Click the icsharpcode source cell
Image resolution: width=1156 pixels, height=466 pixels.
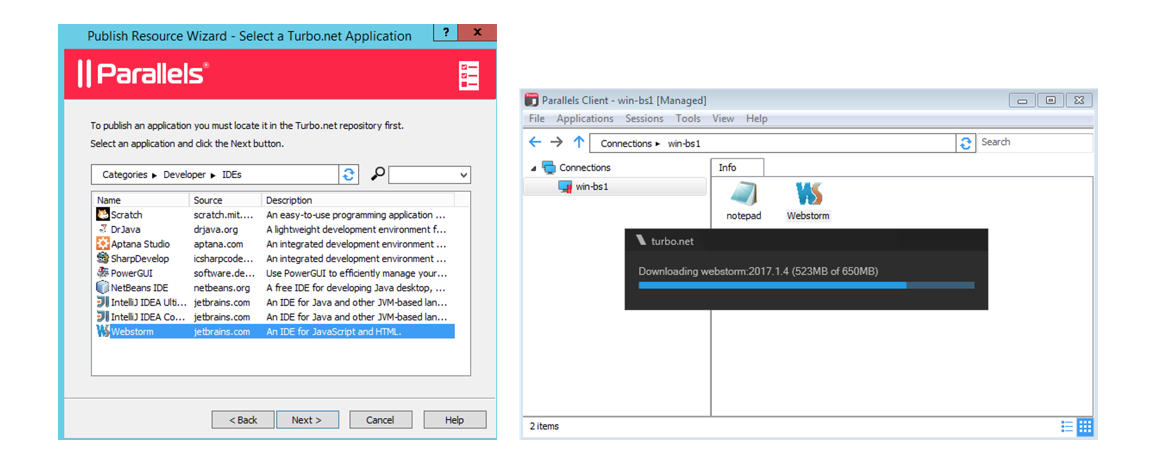point(223,259)
